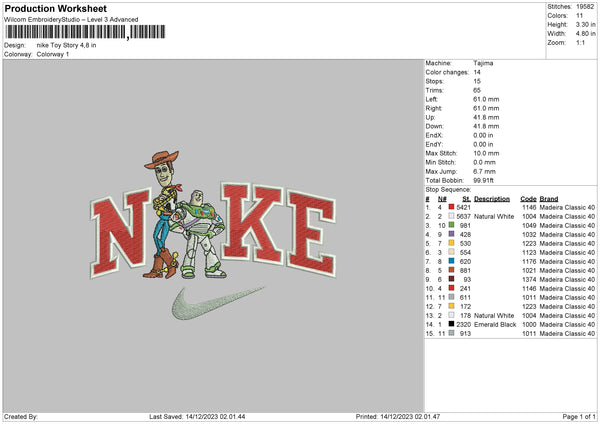Select the Emerald Black swatch
Image resolution: width=600 pixels, height=424 pixels.
[x=452, y=324]
